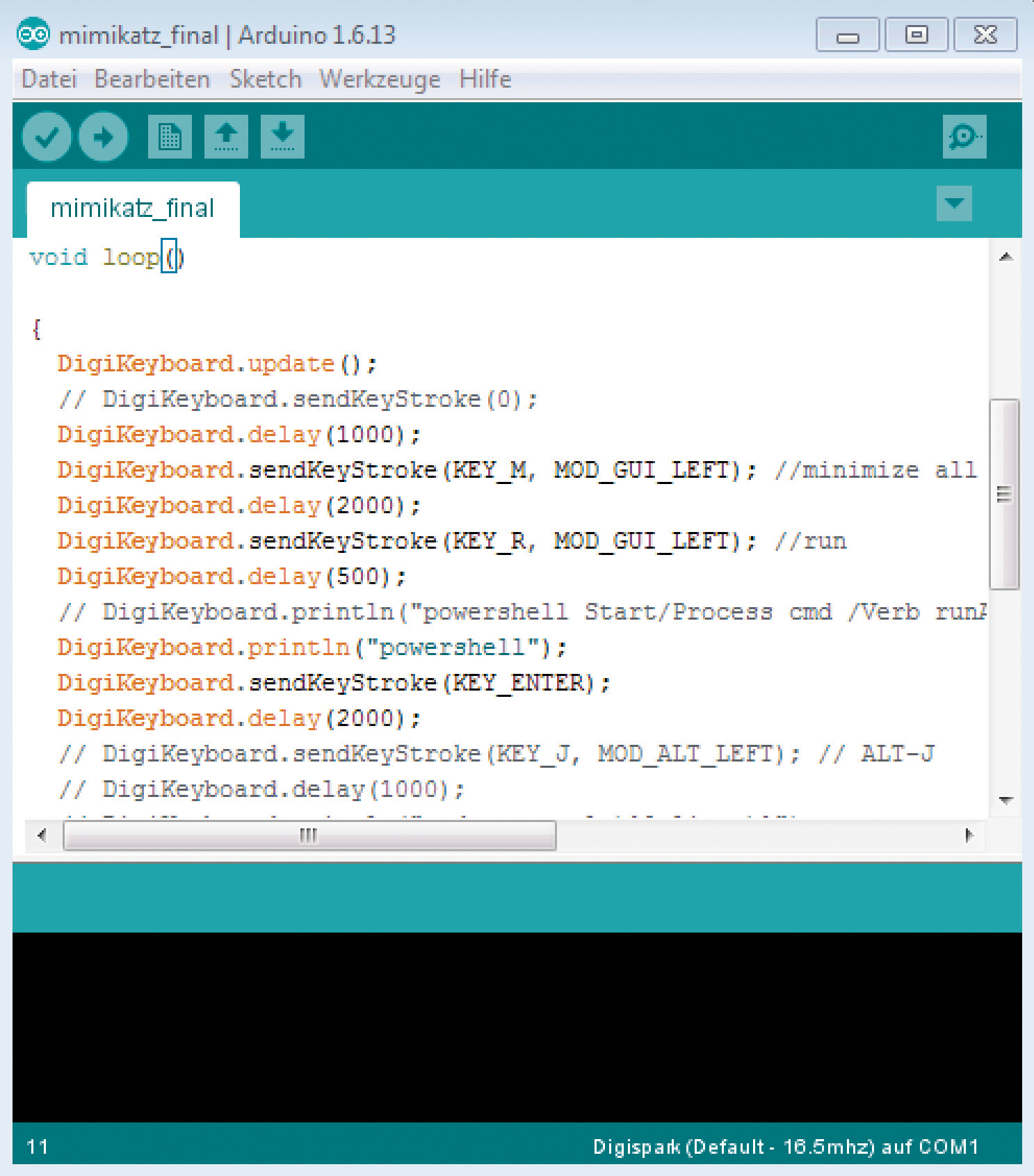The image size is (1034, 1176).
Task: Click the vertical scrollbar down arrow
Action: (1005, 800)
